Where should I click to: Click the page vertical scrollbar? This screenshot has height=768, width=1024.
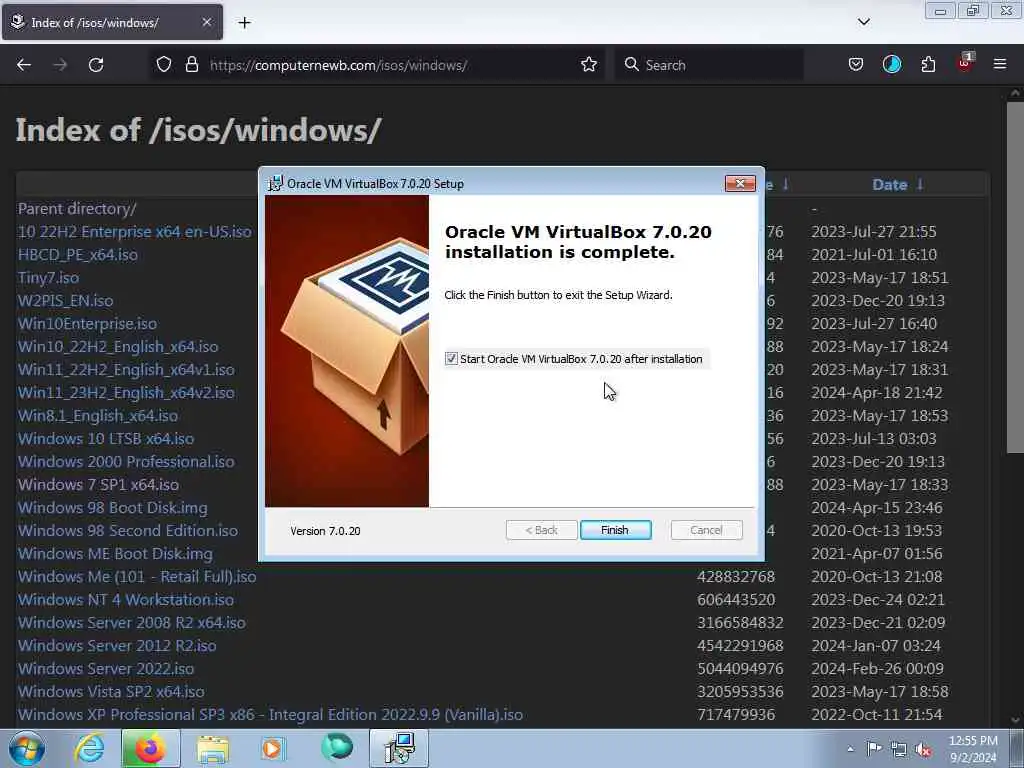1015,278
